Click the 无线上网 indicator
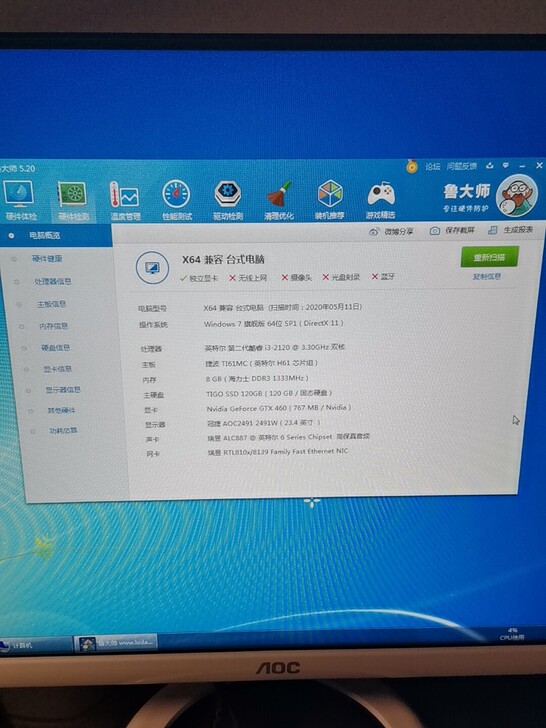 pos(248,278)
